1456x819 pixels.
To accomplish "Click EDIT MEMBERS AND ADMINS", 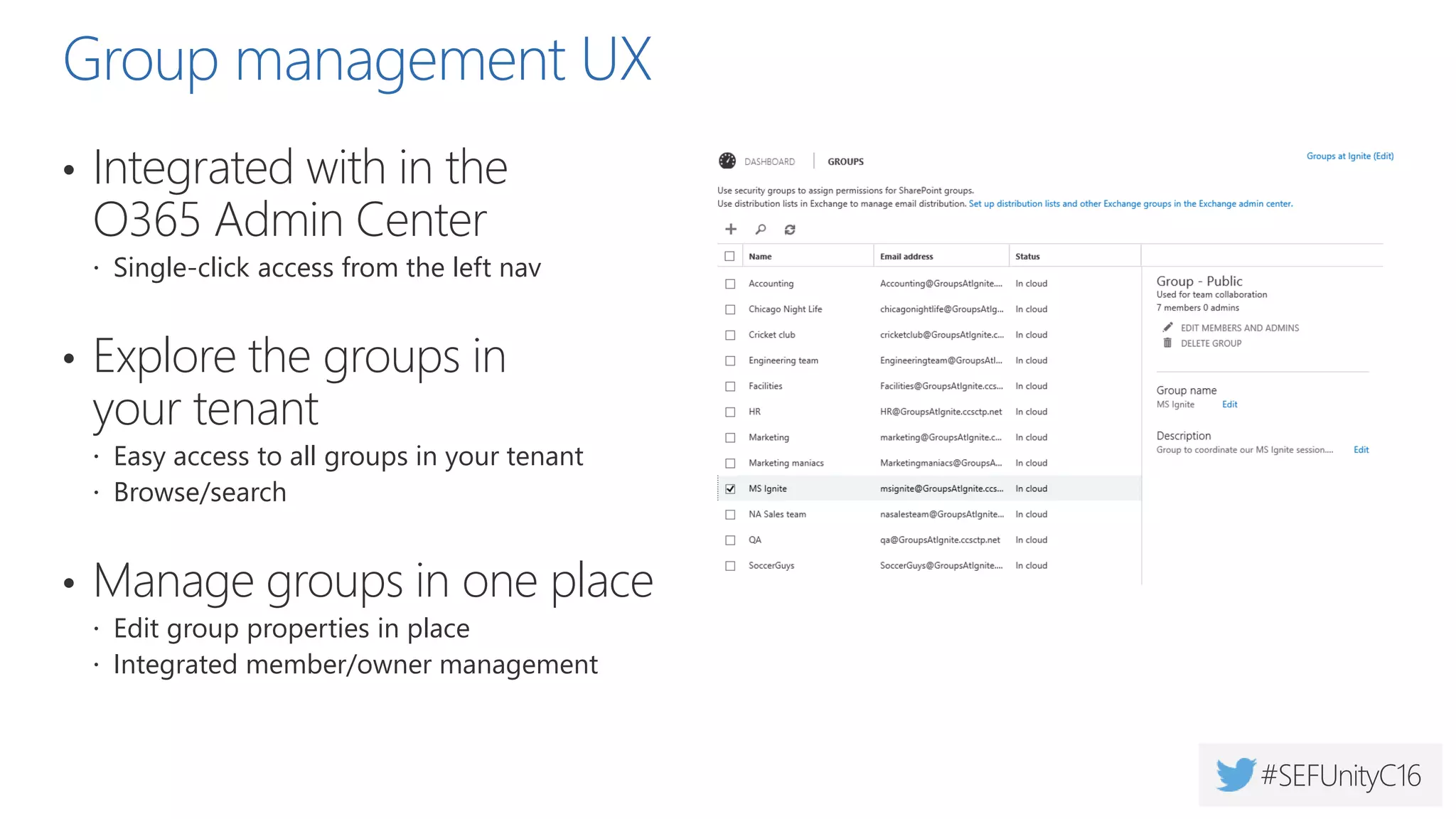I will [x=1239, y=328].
